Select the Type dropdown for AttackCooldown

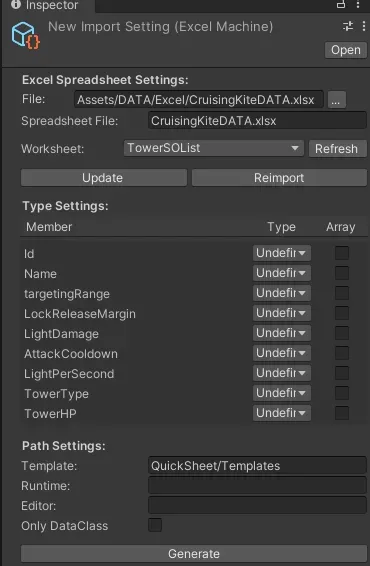282,353
